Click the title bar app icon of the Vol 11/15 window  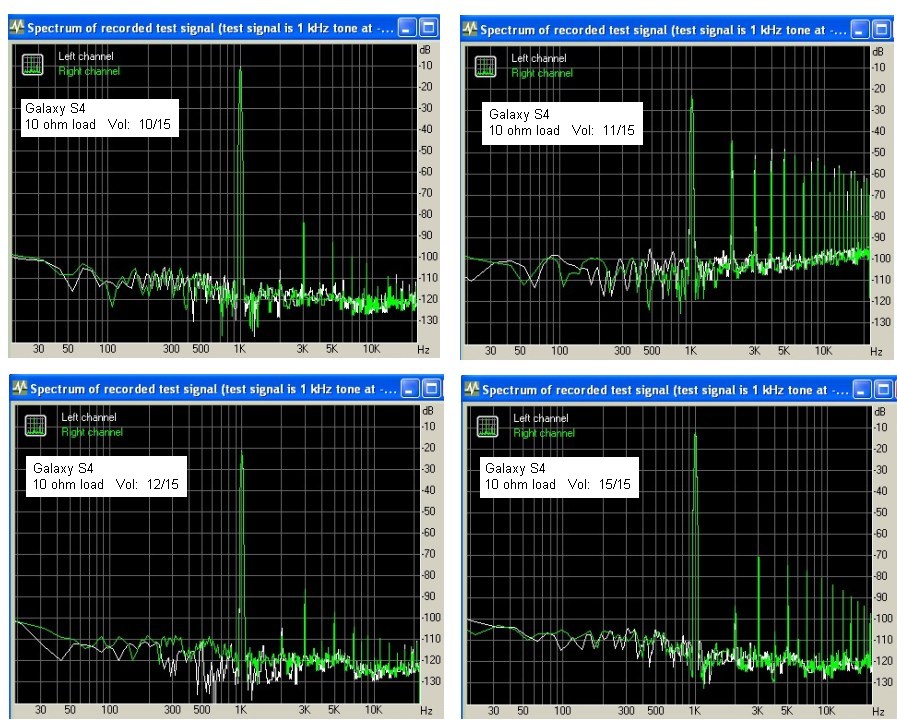click(x=470, y=30)
